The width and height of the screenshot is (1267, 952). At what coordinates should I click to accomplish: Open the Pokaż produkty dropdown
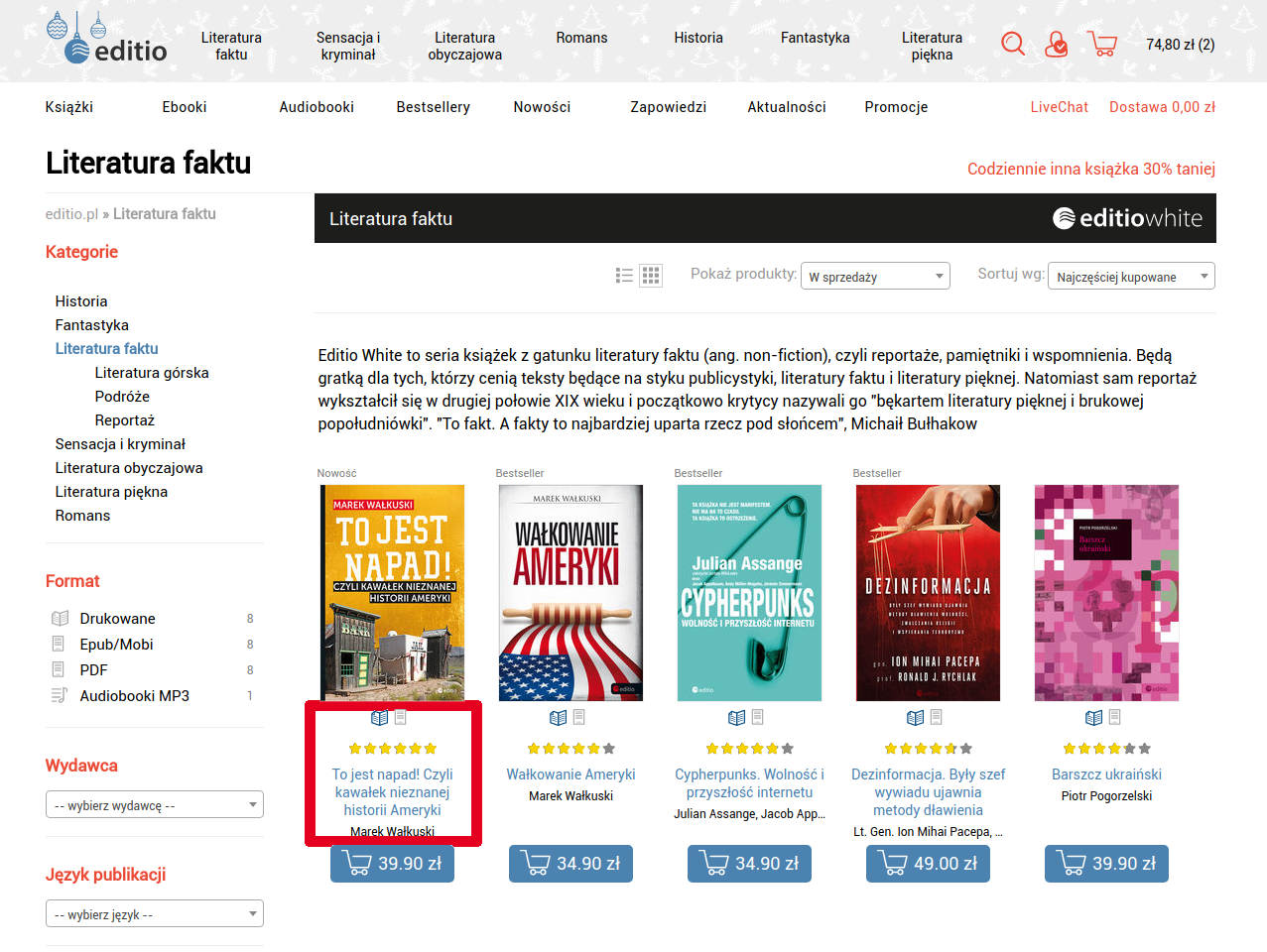(x=875, y=276)
